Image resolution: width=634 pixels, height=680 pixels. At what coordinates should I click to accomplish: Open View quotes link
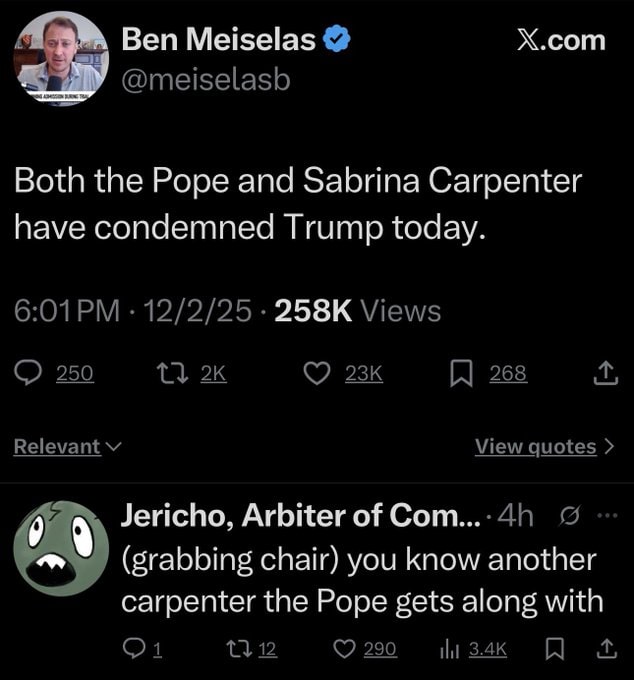click(x=546, y=447)
